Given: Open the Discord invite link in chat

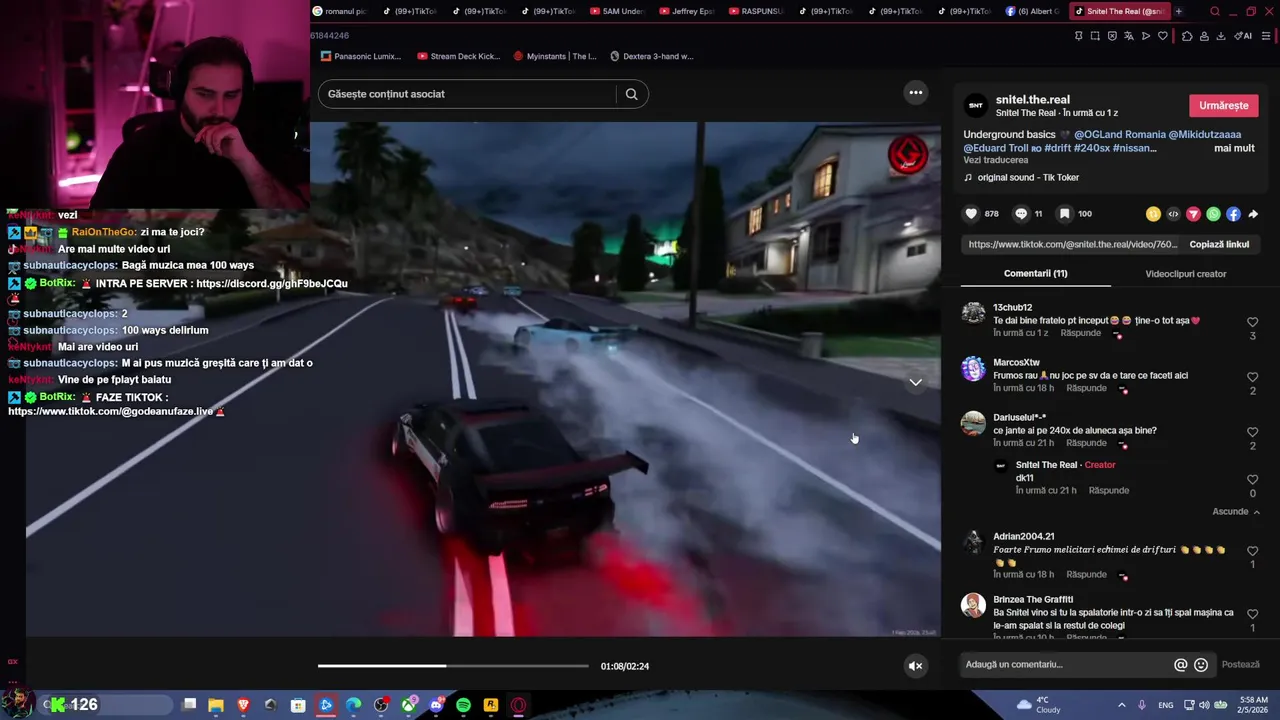Looking at the screenshot, I should click(x=272, y=283).
